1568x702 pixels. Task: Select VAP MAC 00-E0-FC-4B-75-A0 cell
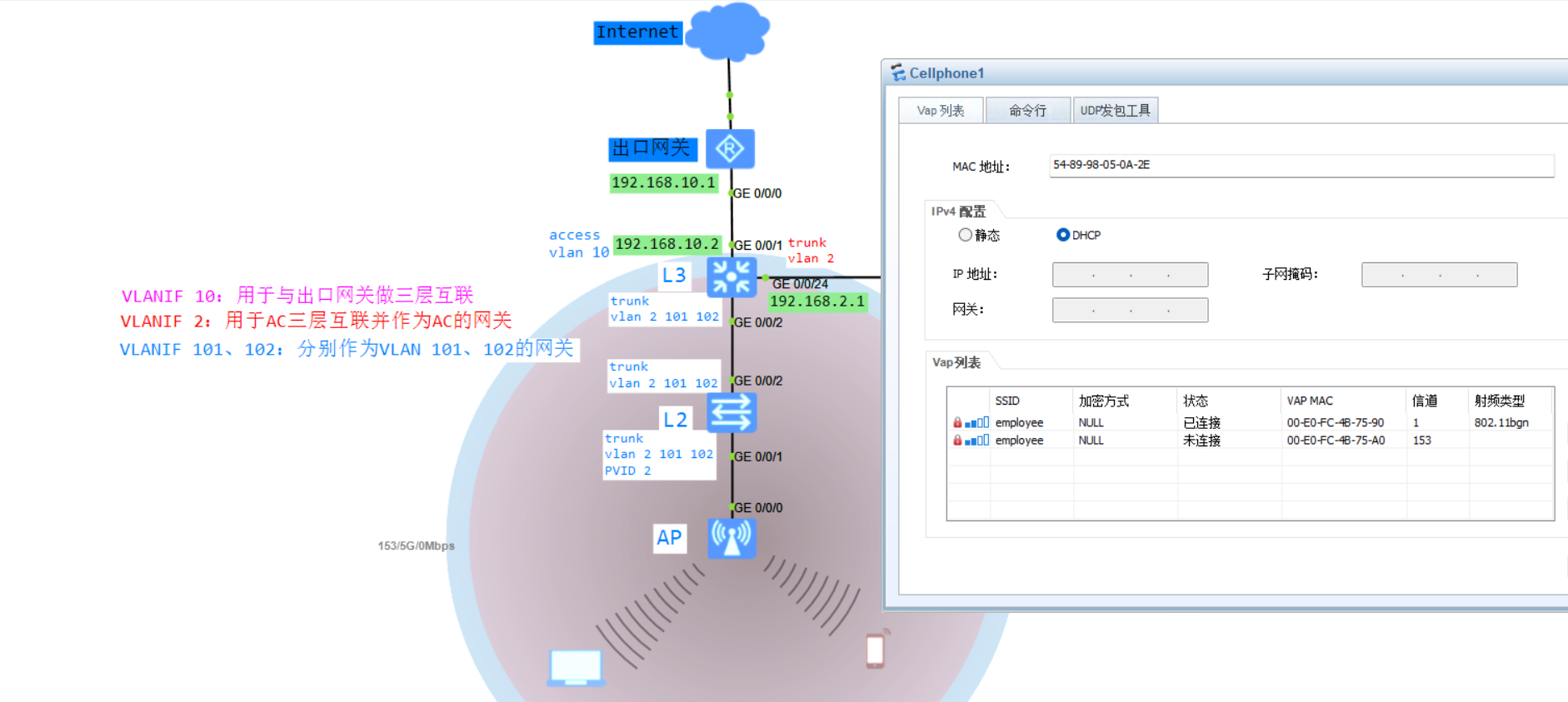coord(1336,441)
